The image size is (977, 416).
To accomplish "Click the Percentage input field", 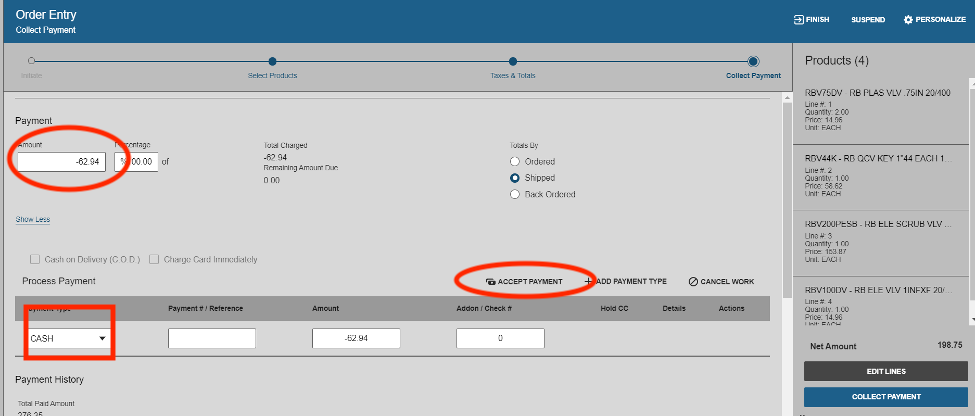I will (x=136, y=162).
